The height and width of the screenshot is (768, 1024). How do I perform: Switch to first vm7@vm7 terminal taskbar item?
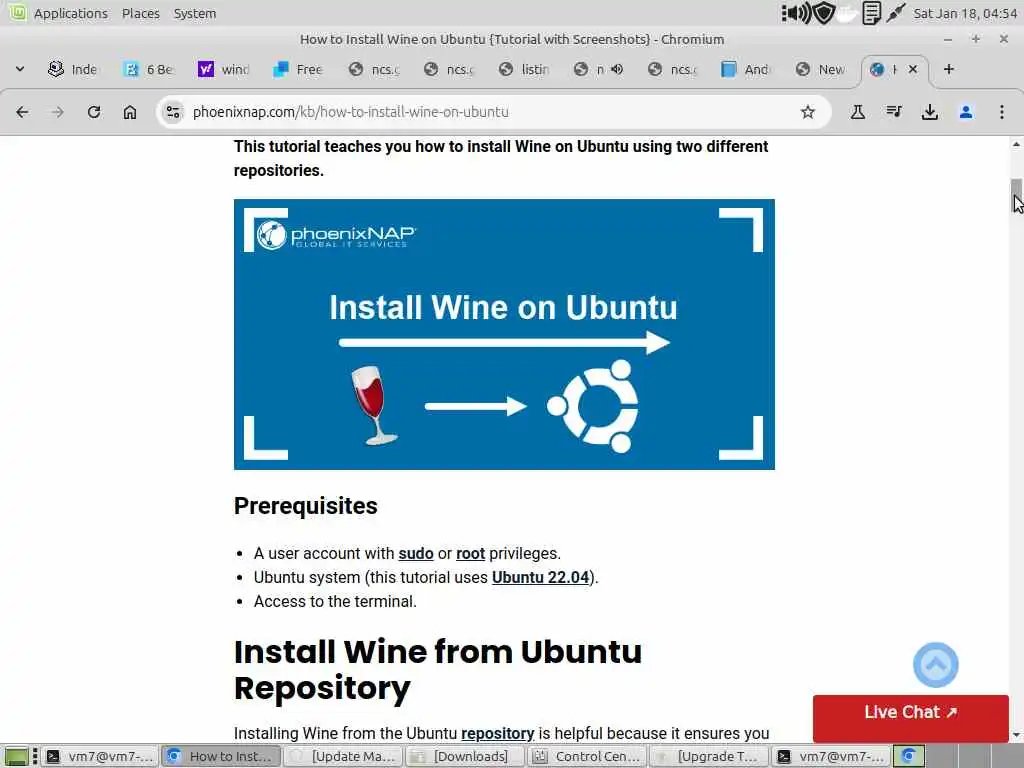[99, 756]
